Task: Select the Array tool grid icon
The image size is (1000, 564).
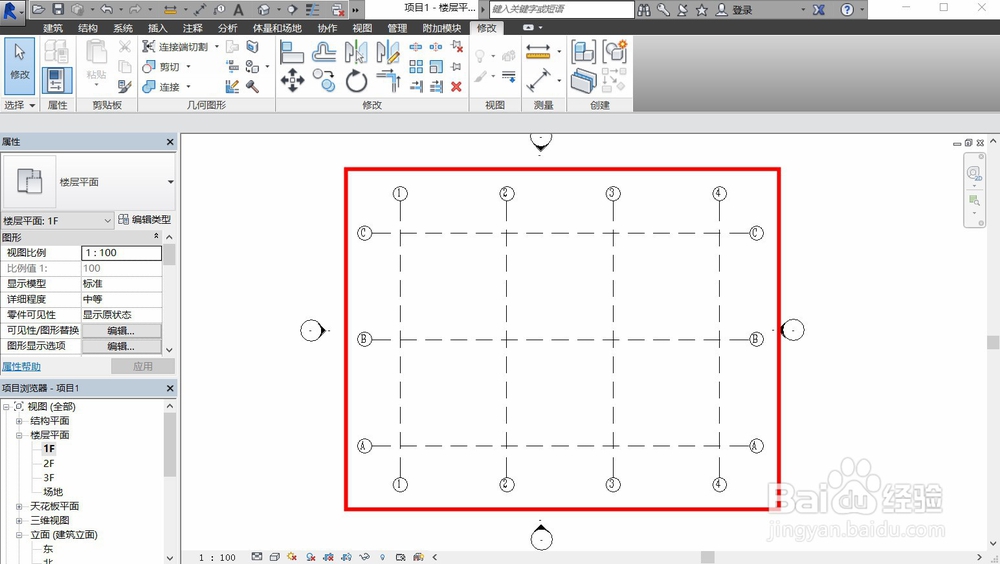Action: point(416,66)
